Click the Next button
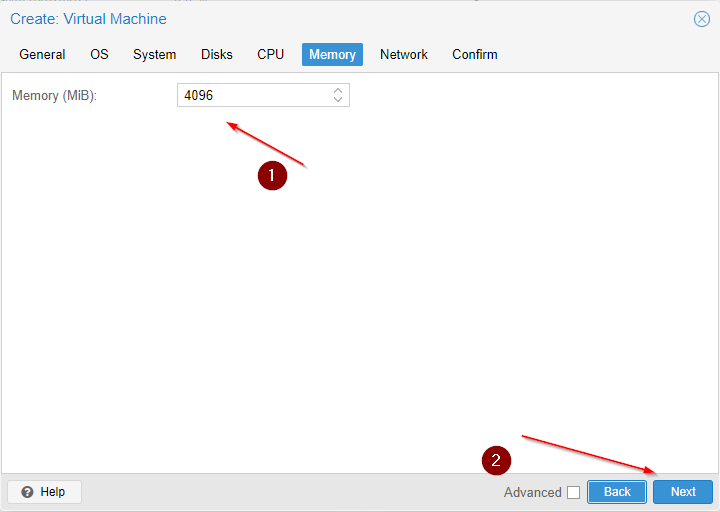 683,492
